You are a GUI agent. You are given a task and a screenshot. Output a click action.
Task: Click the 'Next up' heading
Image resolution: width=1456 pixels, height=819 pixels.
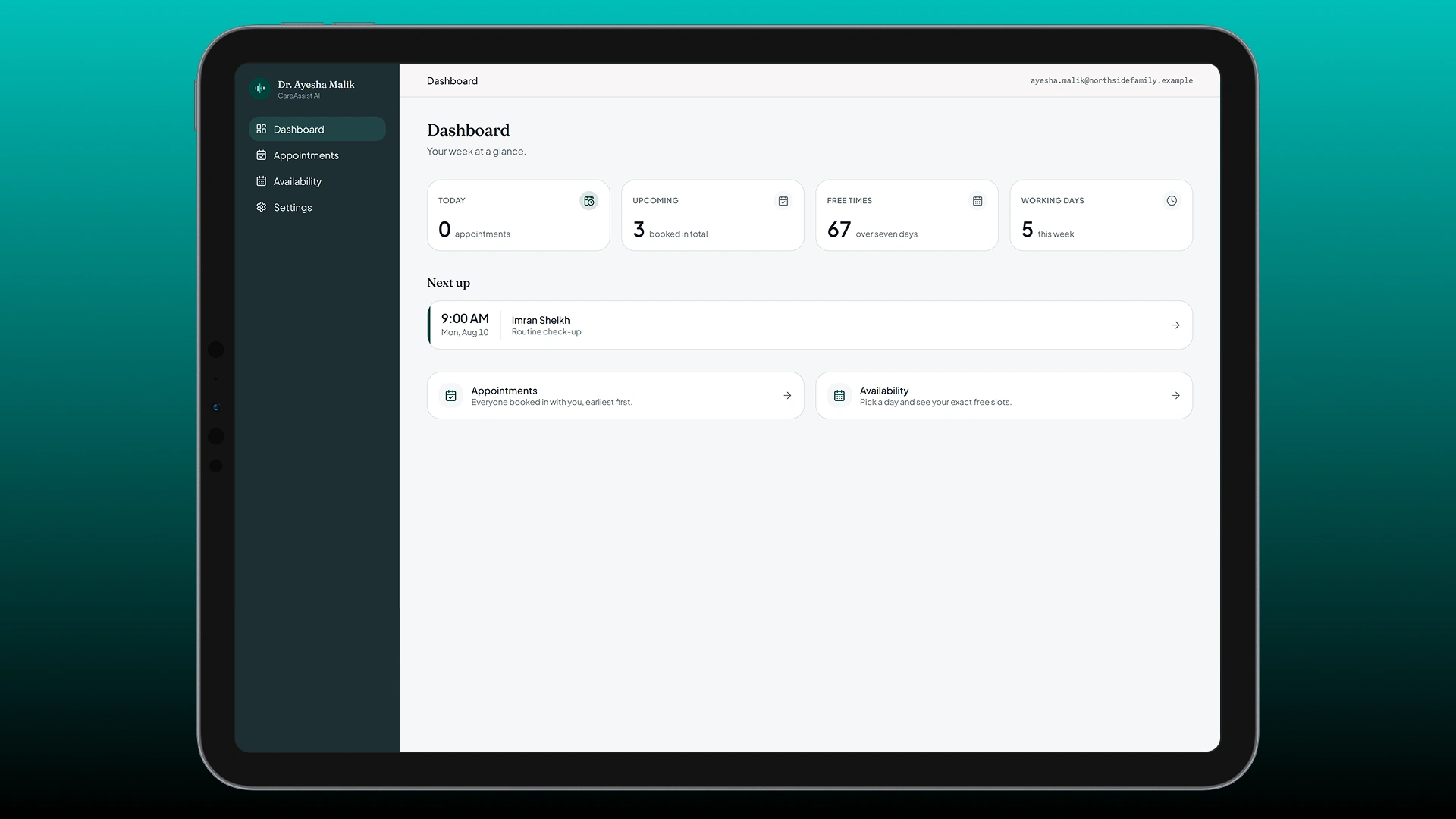click(x=448, y=283)
